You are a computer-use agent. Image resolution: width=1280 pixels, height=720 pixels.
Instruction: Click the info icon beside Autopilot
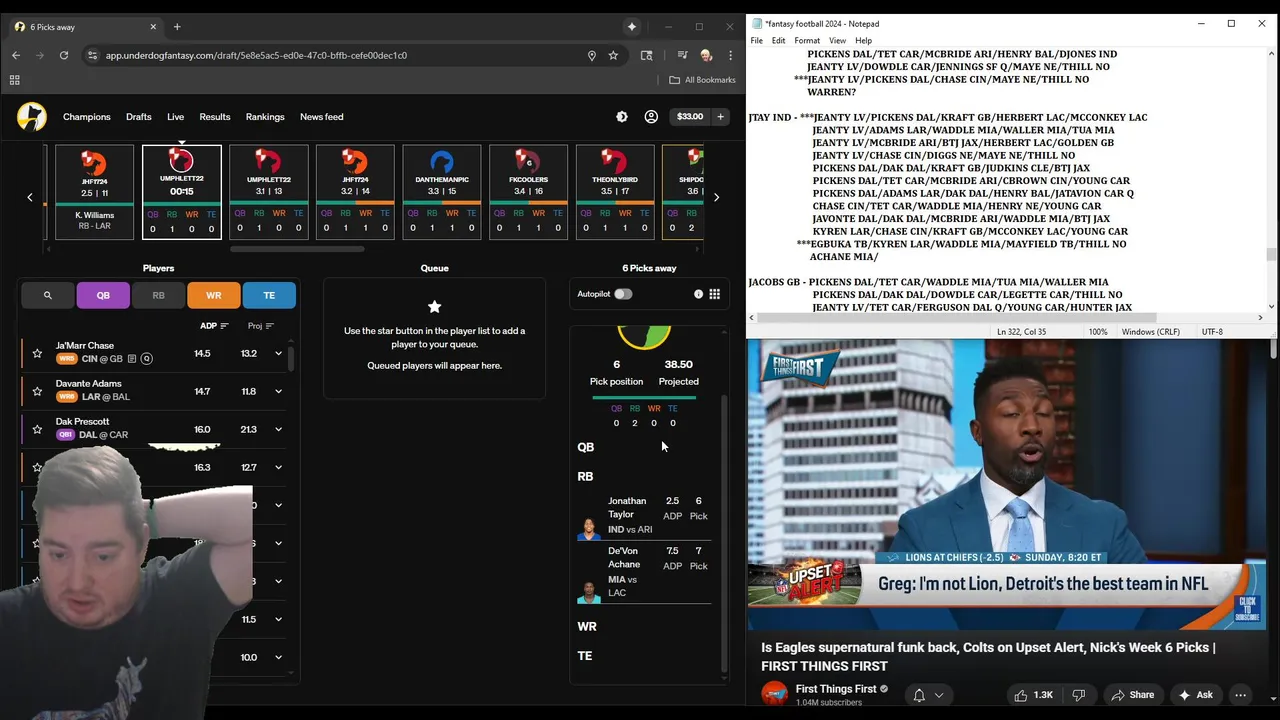tap(698, 294)
